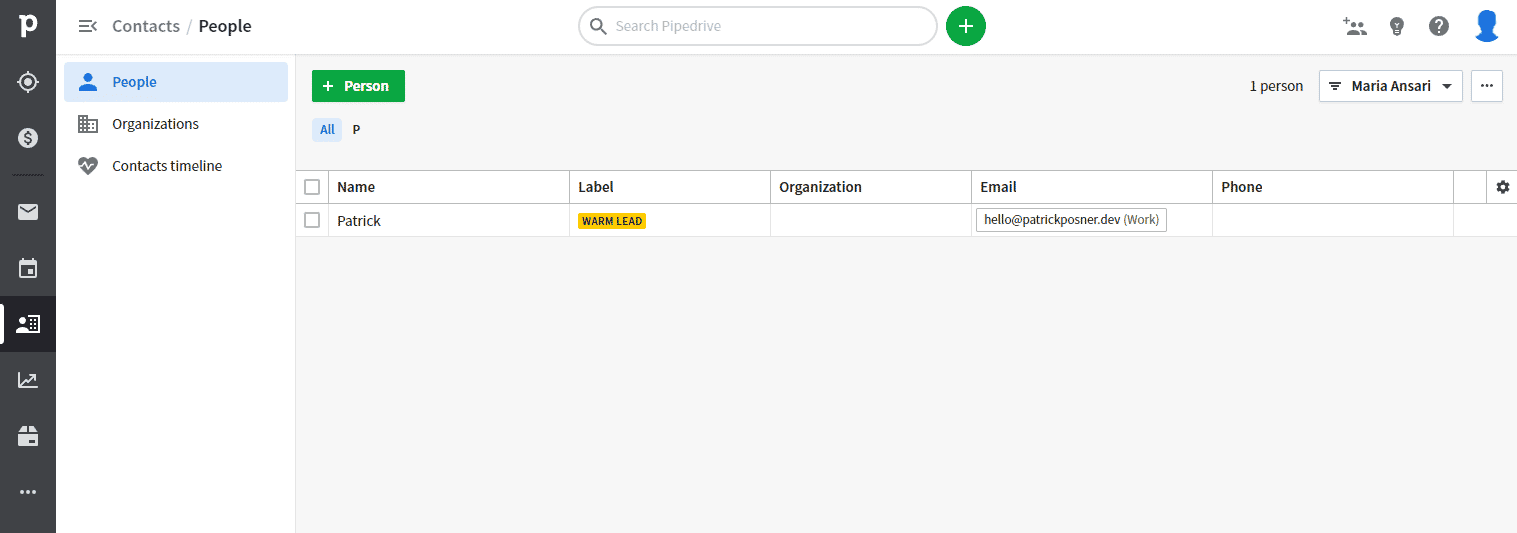Open Sales Assistant lightbulb icon
Image resolution: width=1517 pixels, height=533 pixels.
[1397, 26]
